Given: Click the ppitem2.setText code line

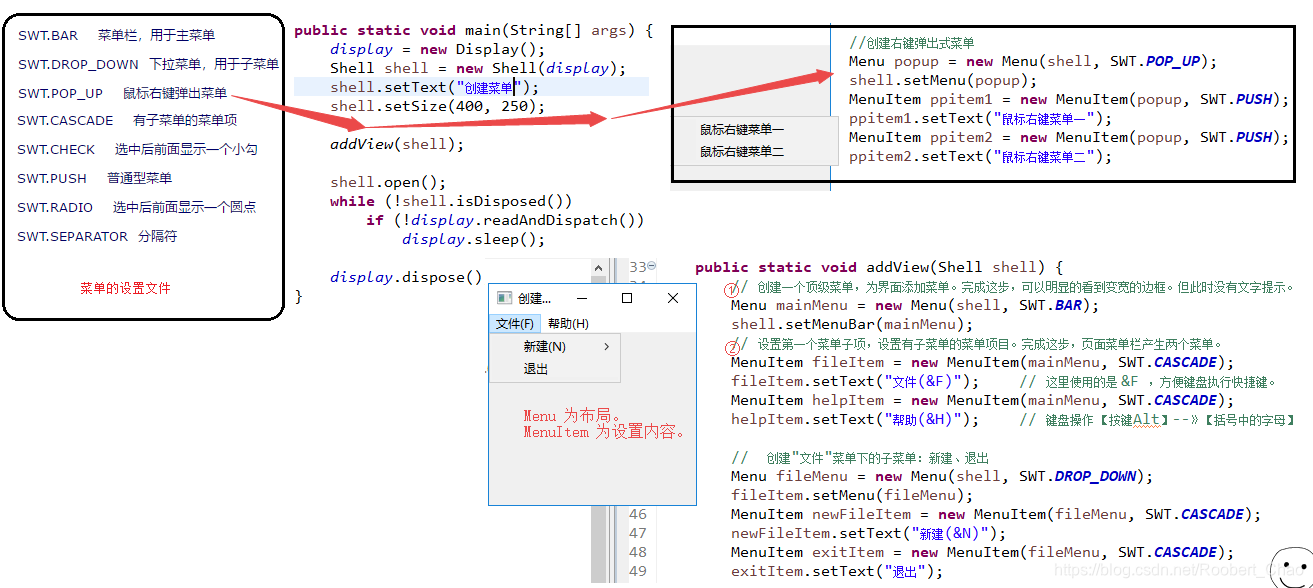Looking at the screenshot, I should [980, 156].
